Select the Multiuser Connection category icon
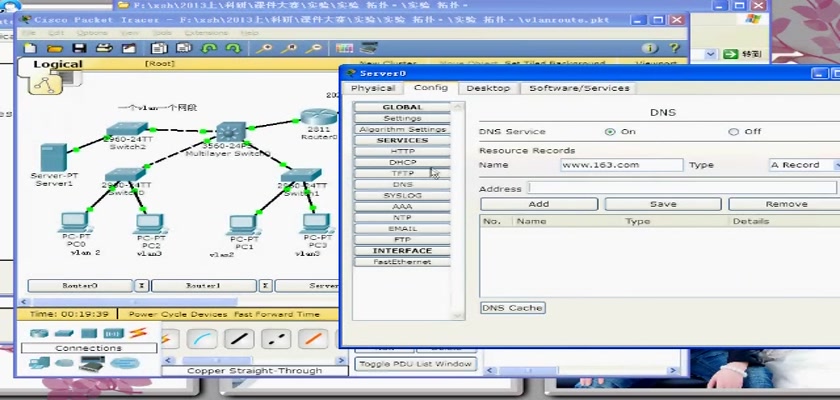The width and height of the screenshot is (840, 400). [x=124, y=364]
